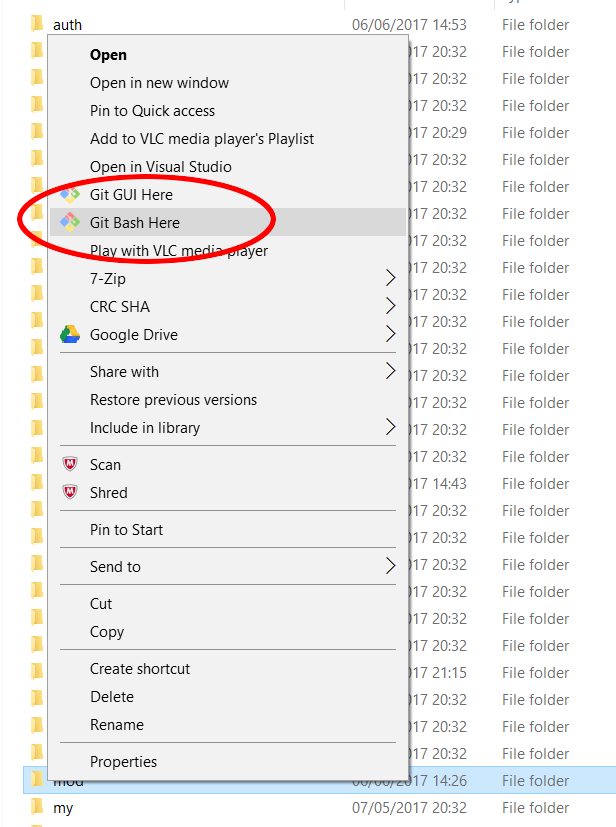Expand the 7-Zip submenu arrow
The height and width of the screenshot is (827, 616).
click(390, 278)
